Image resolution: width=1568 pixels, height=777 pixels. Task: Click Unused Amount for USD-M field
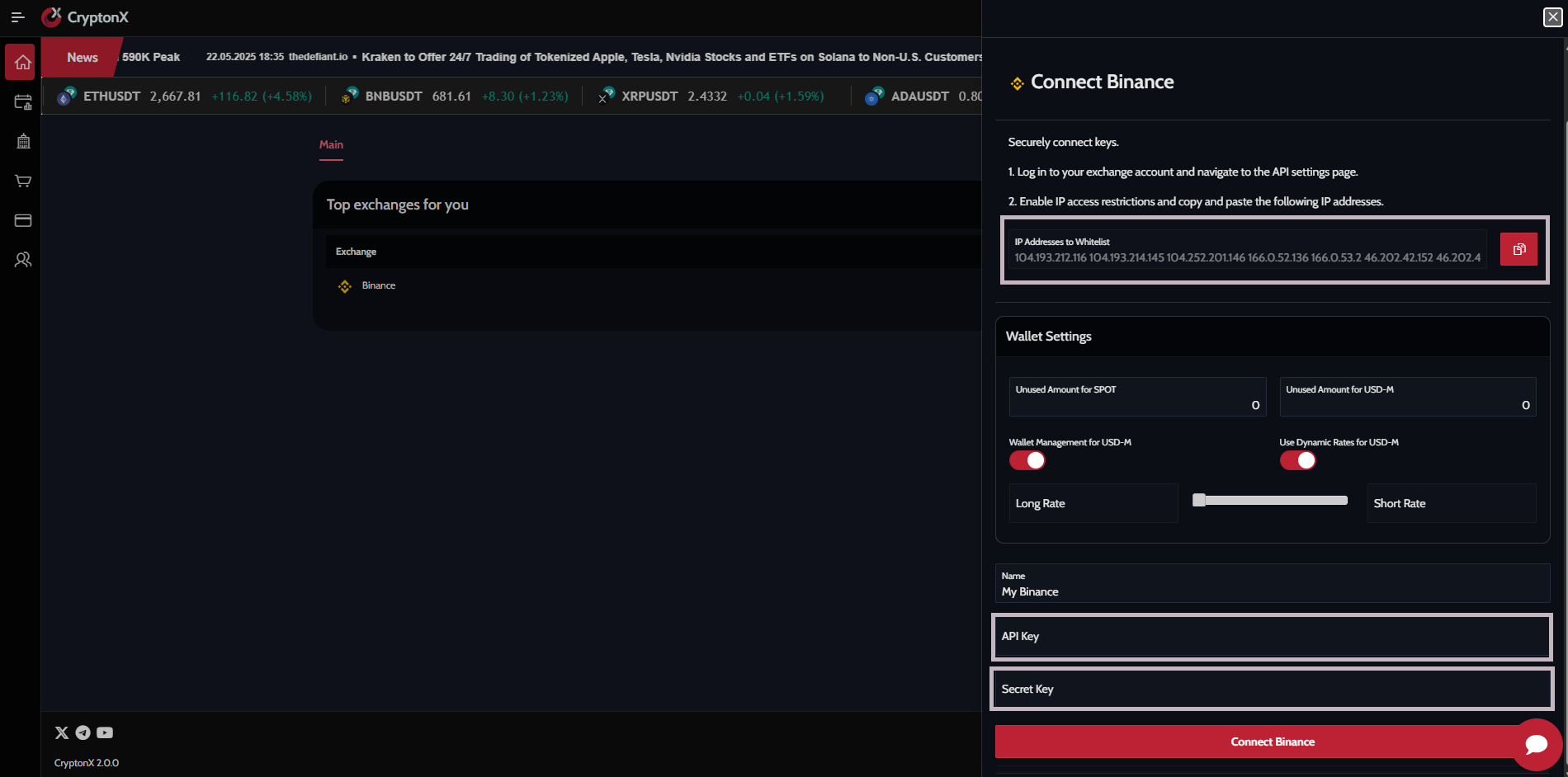[x=1408, y=397]
